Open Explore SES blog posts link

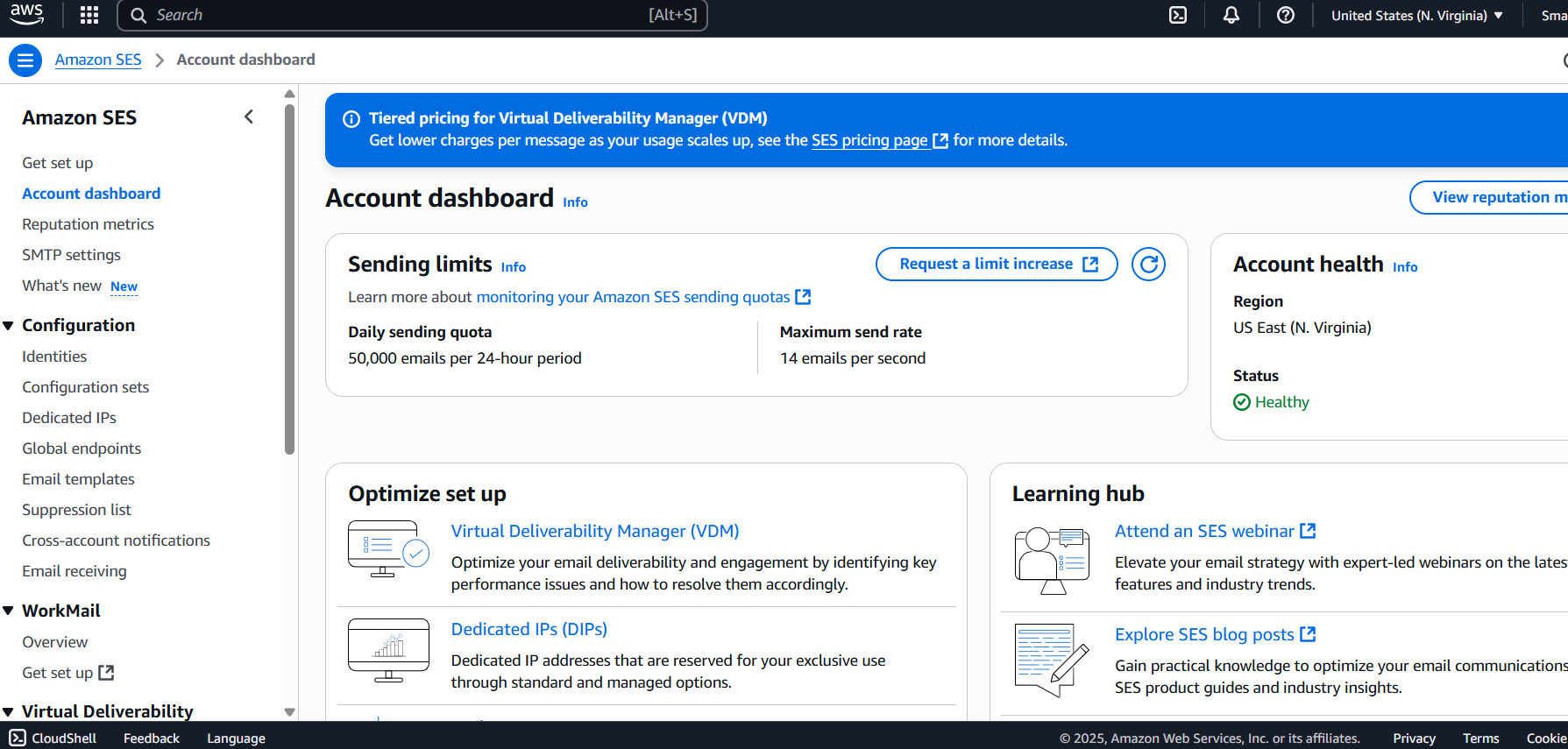[x=1215, y=634]
